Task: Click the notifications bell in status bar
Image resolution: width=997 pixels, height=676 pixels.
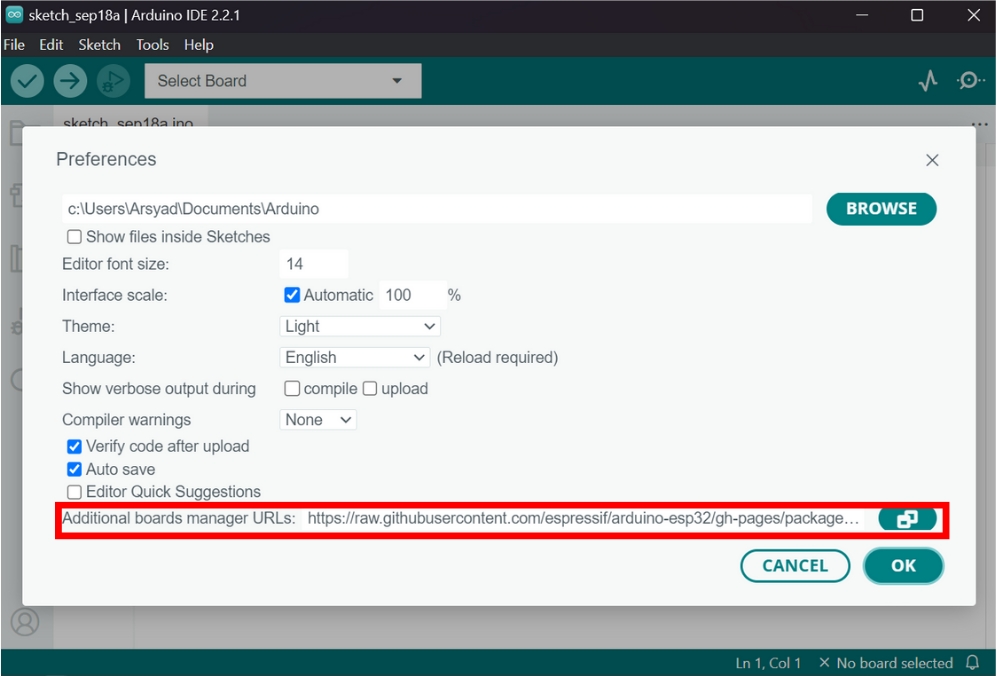Action: tap(972, 663)
